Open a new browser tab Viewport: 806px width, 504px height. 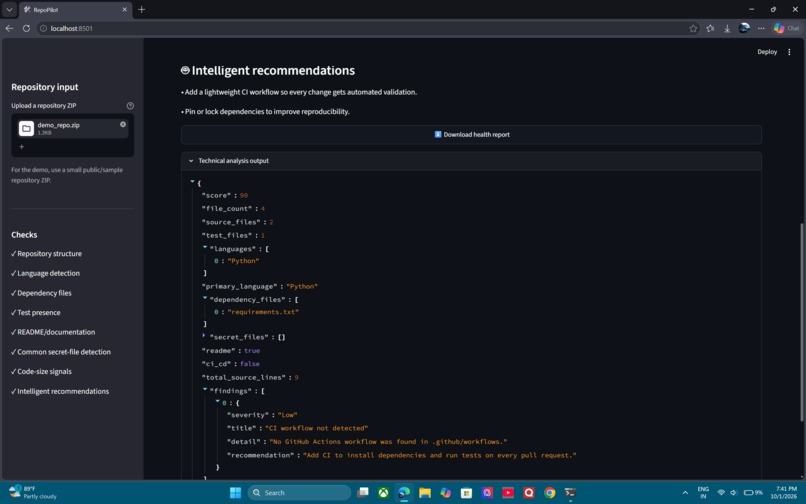coord(141,9)
